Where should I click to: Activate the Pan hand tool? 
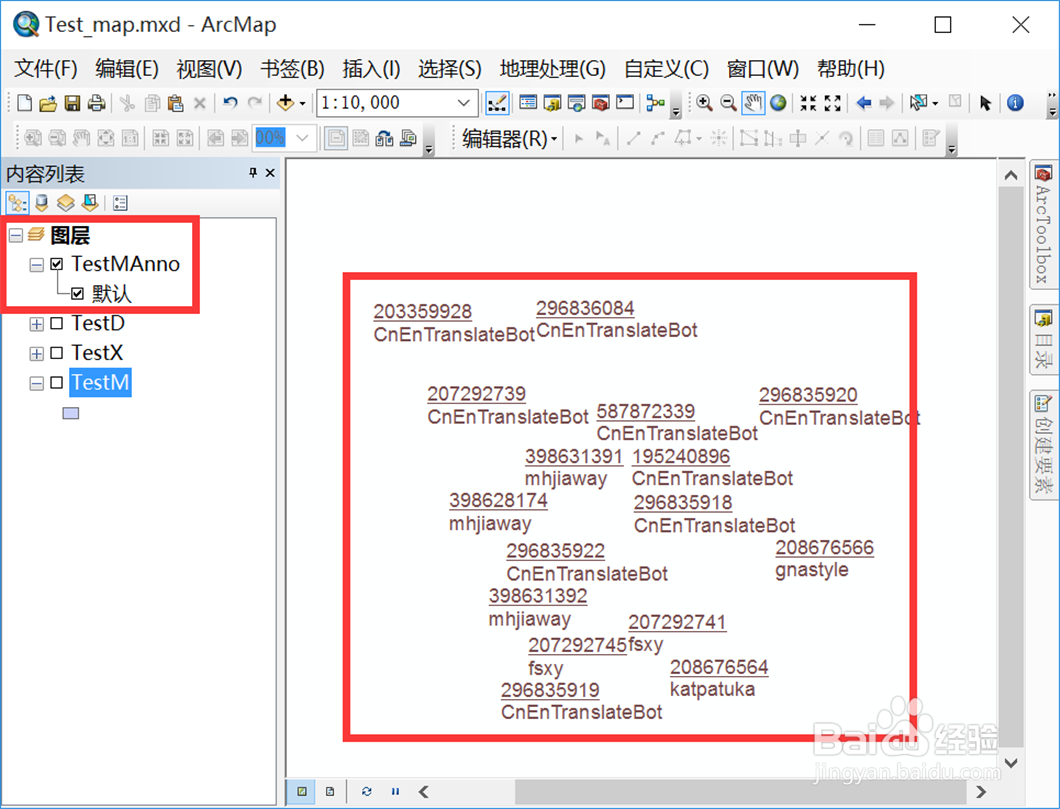click(752, 103)
